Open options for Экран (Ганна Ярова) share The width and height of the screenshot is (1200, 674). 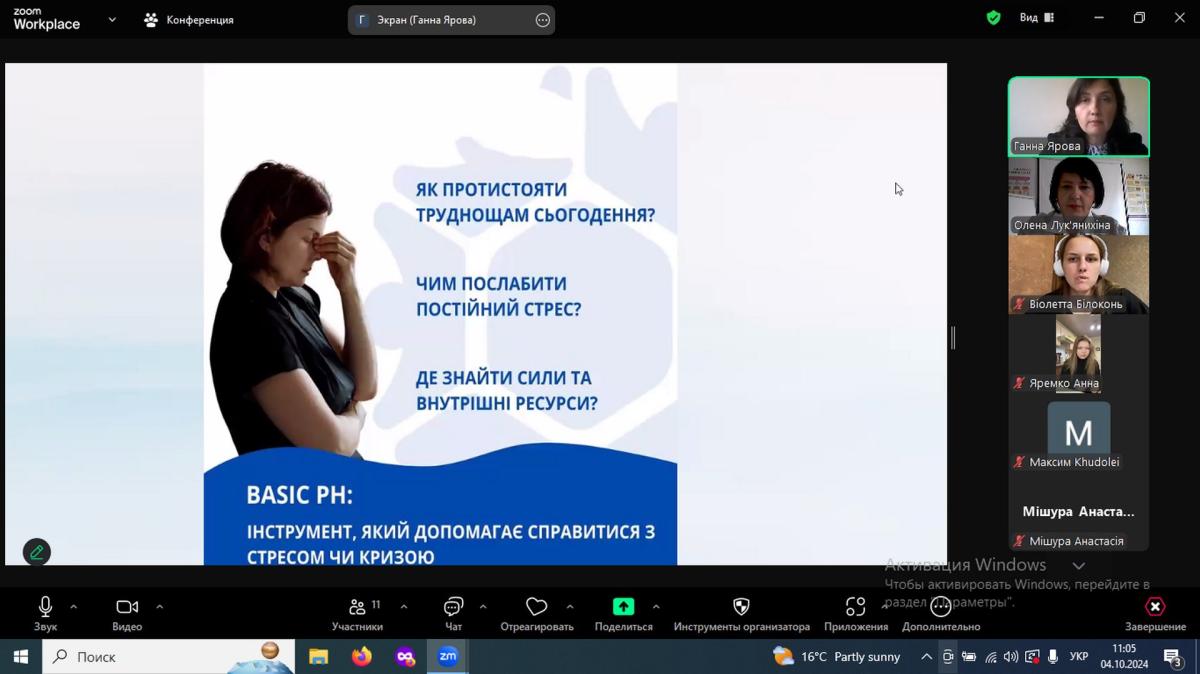543,20
